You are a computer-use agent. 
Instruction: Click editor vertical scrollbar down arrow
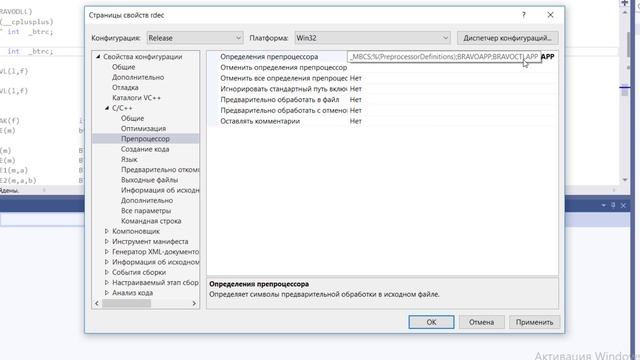pos(625,180)
